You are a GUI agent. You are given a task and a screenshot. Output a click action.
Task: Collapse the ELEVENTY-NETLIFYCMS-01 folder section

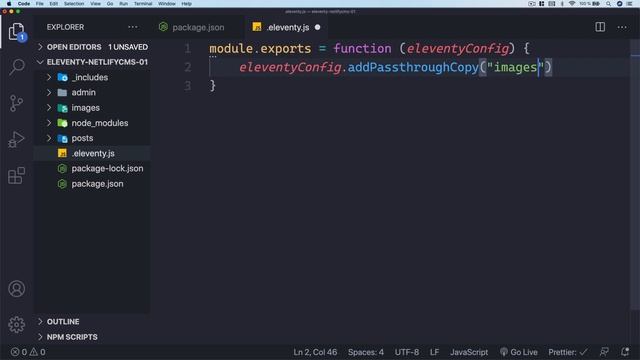[x=40, y=62]
